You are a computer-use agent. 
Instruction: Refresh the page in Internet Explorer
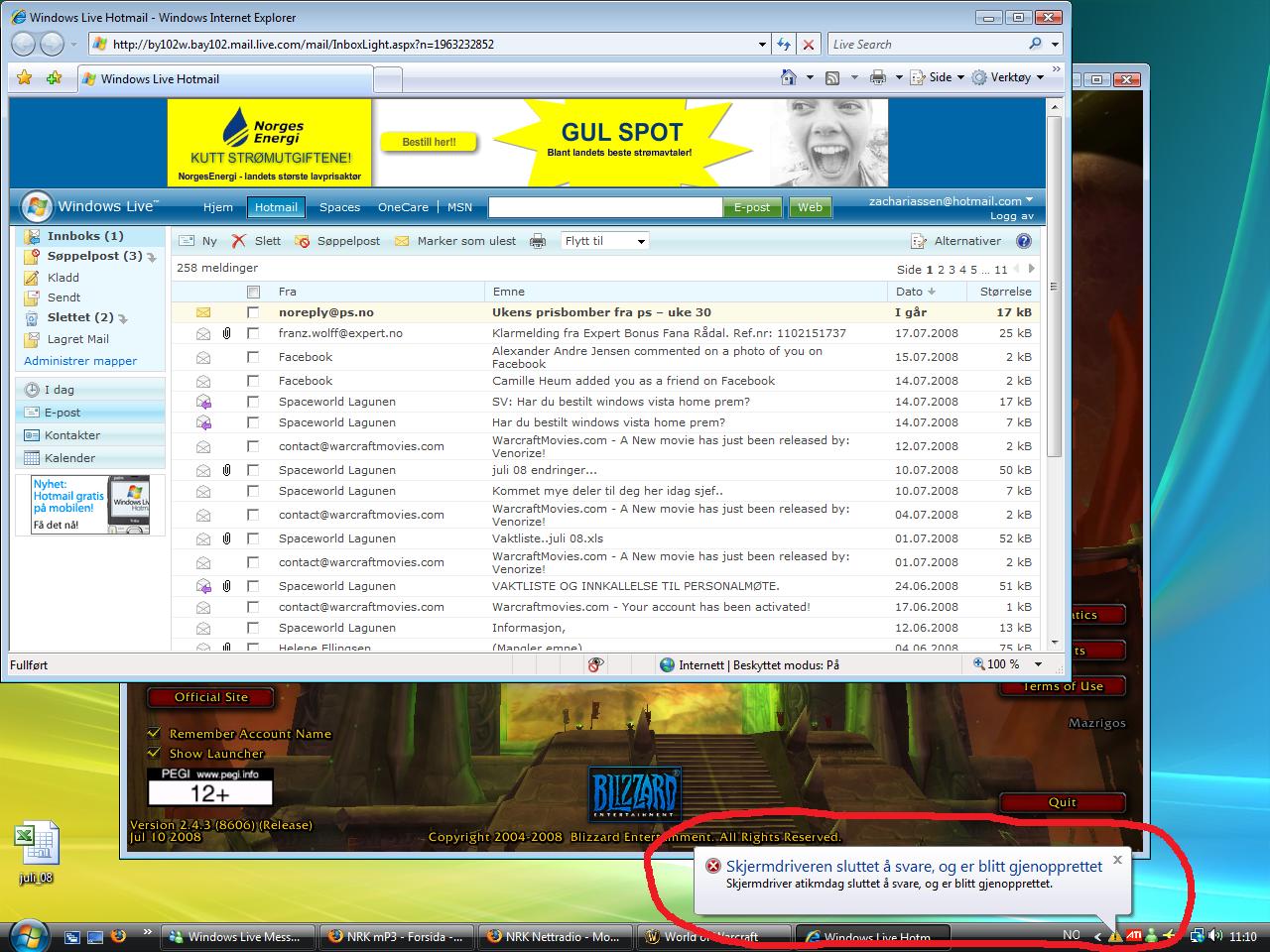[x=784, y=45]
